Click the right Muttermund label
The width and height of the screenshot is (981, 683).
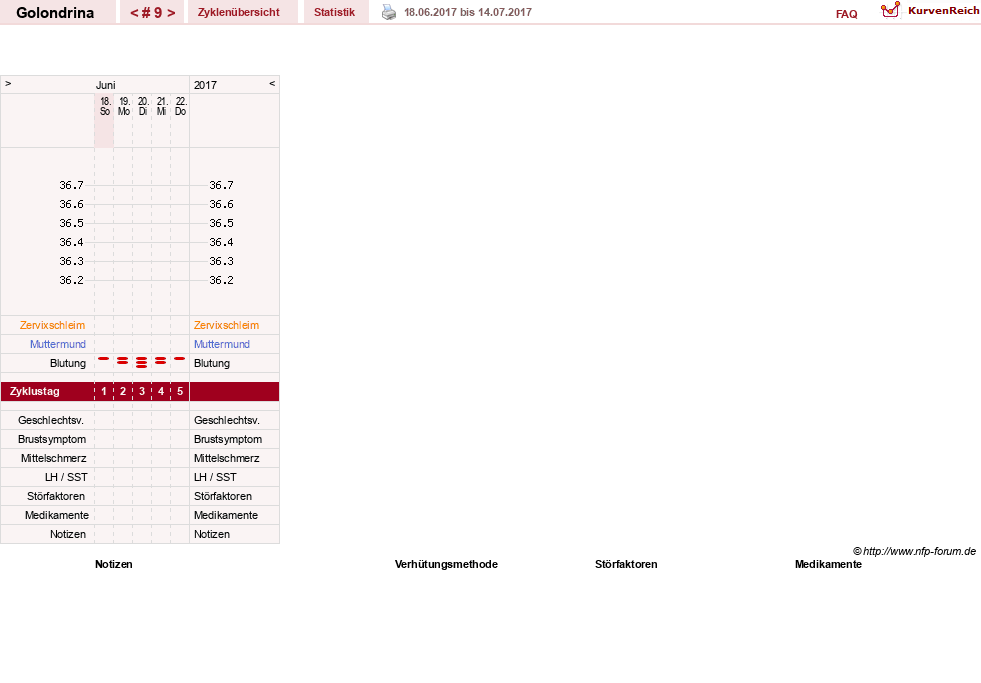point(221,344)
